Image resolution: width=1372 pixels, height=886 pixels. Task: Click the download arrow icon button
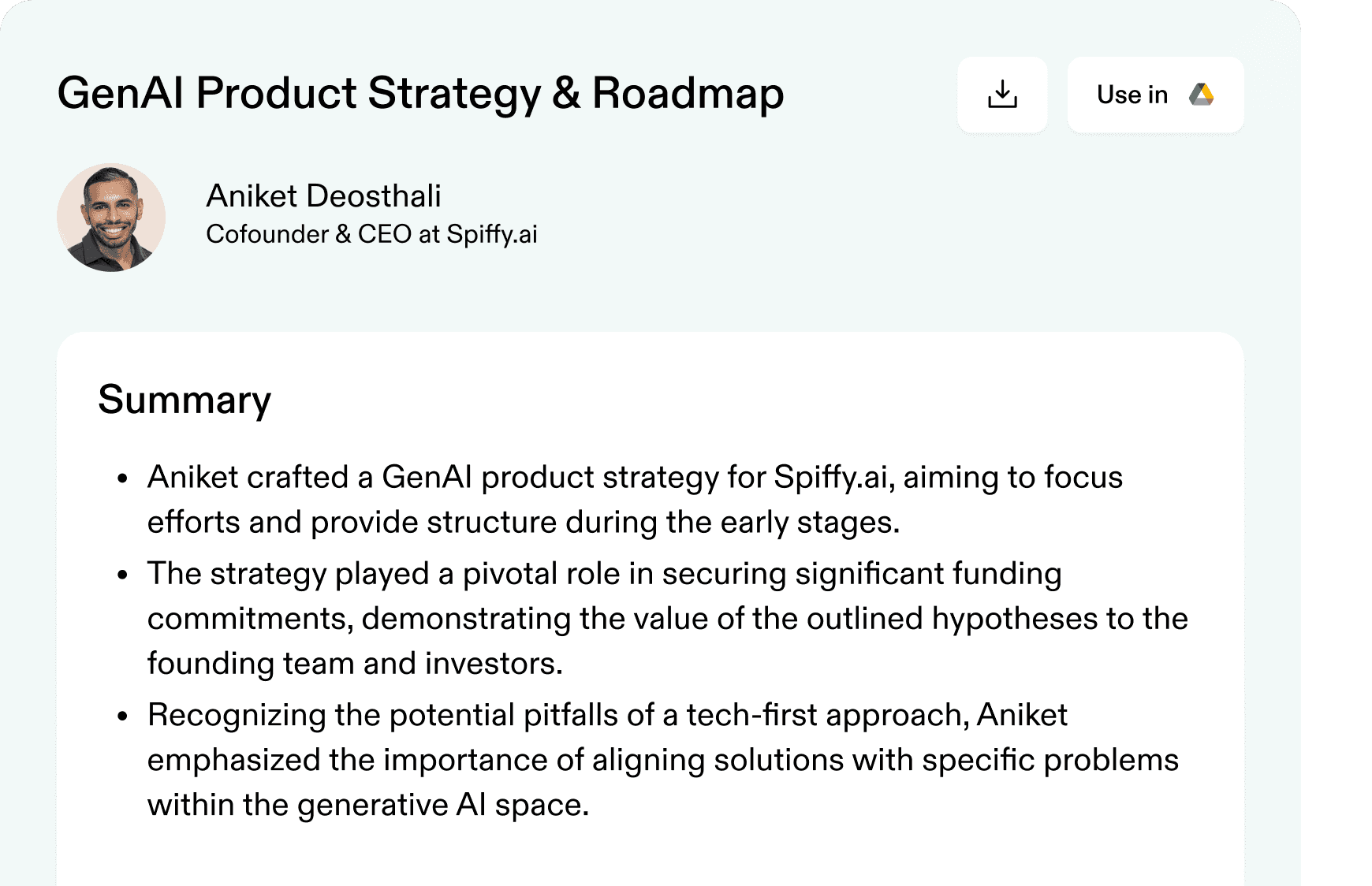1002,95
